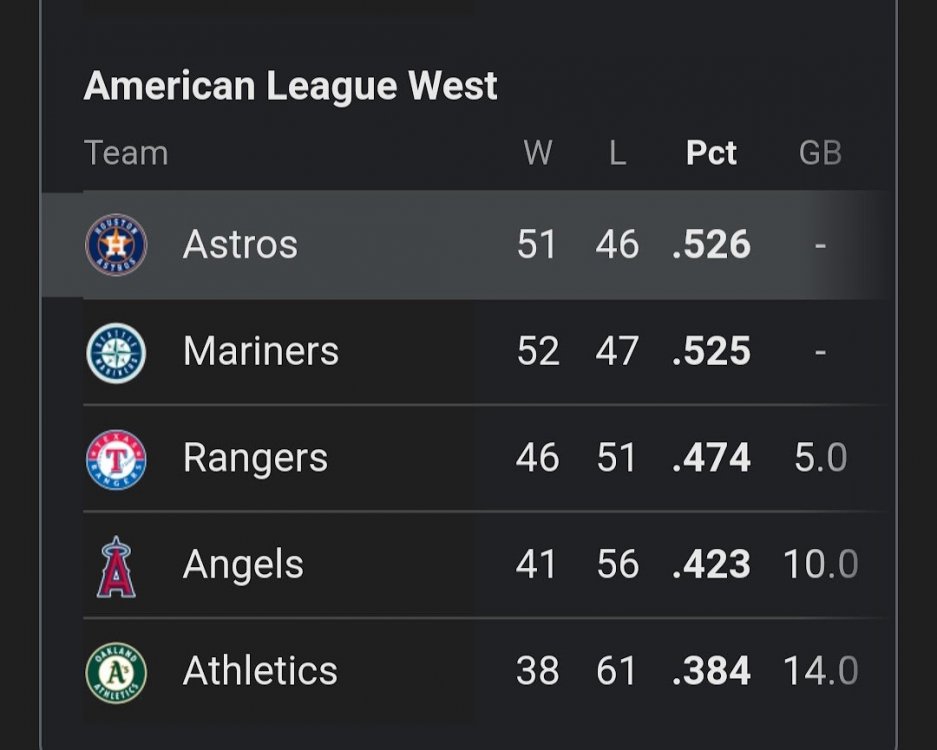Open the Mariners team name link
The height and width of the screenshot is (750, 937).
click(x=261, y=352)
